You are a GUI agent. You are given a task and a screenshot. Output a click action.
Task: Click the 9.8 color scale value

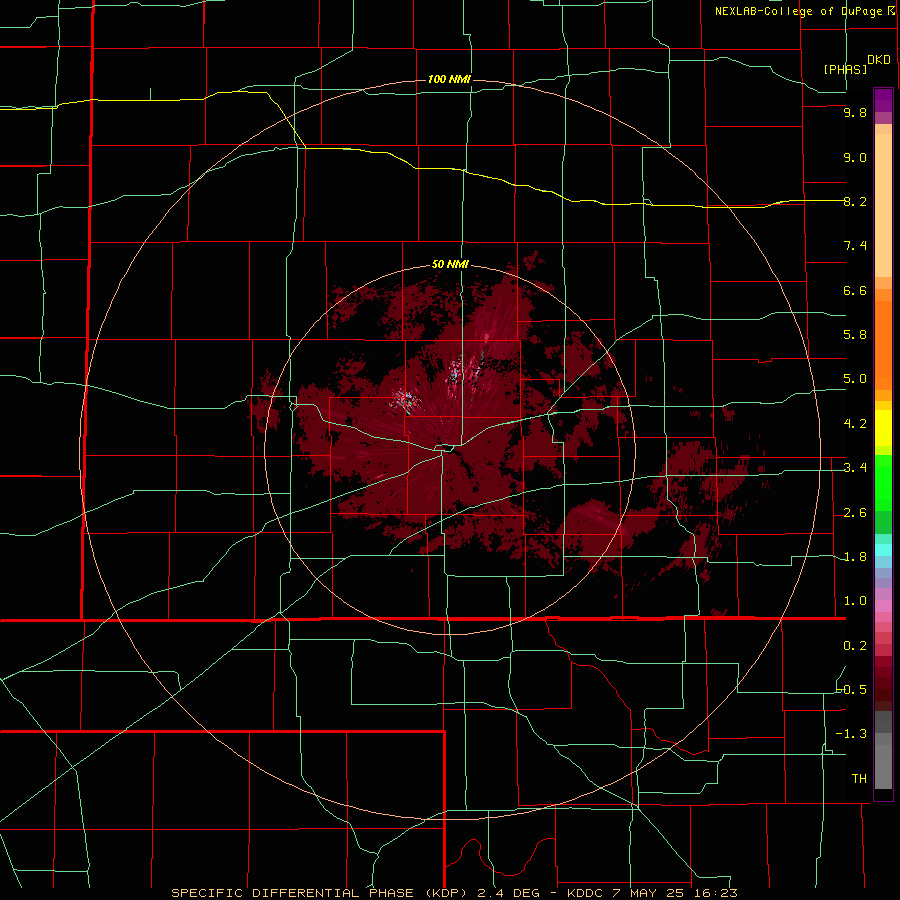[x=855, y=112]
